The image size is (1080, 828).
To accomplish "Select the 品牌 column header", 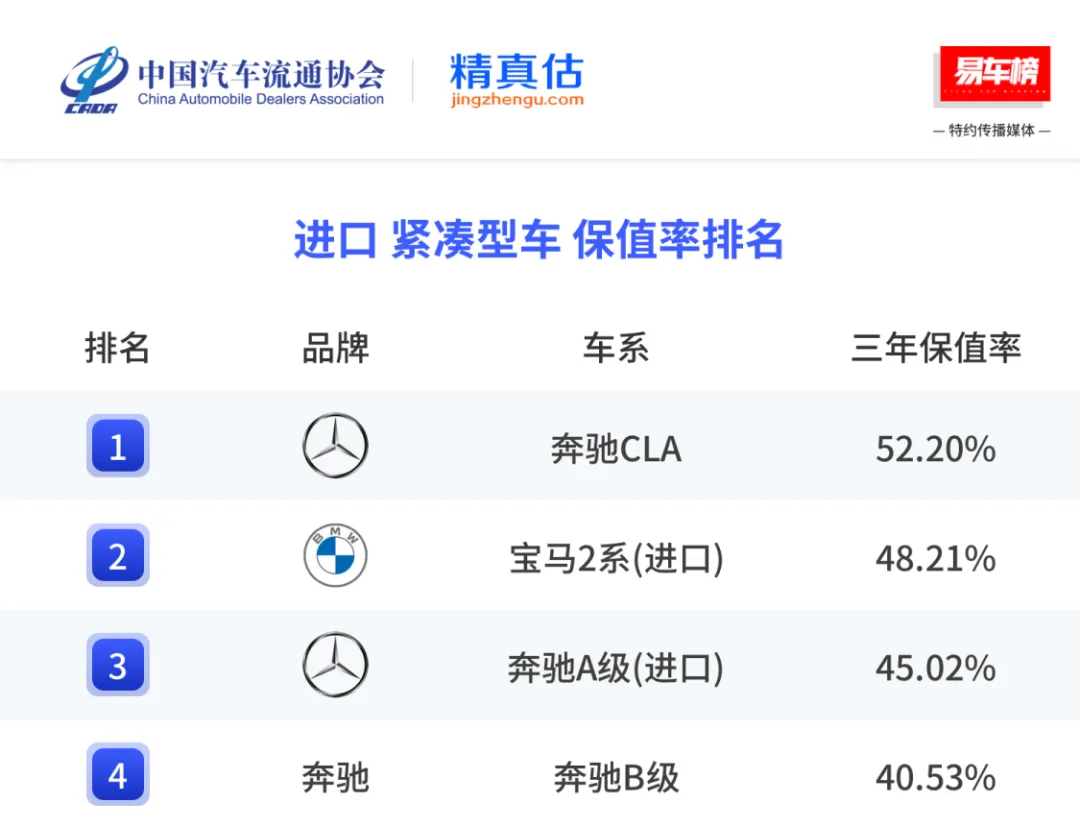I will [335, 347].
